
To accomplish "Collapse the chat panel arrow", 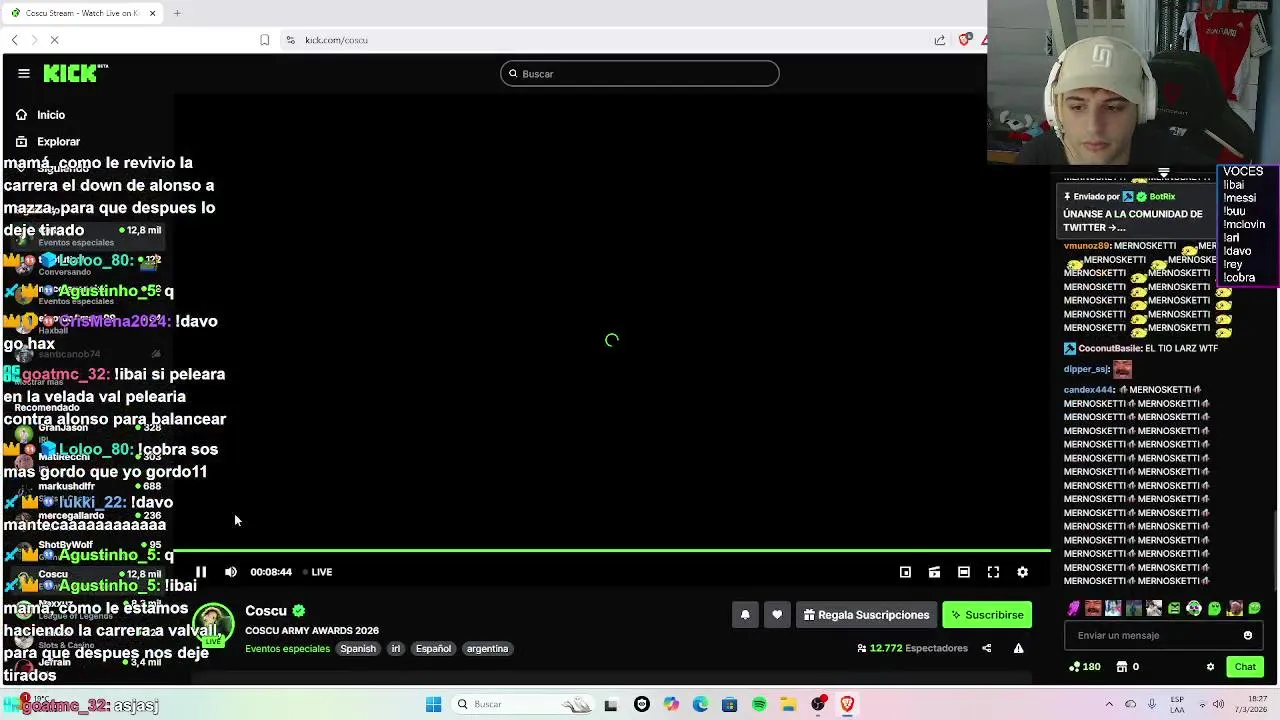I will [x=1163, y=173].
